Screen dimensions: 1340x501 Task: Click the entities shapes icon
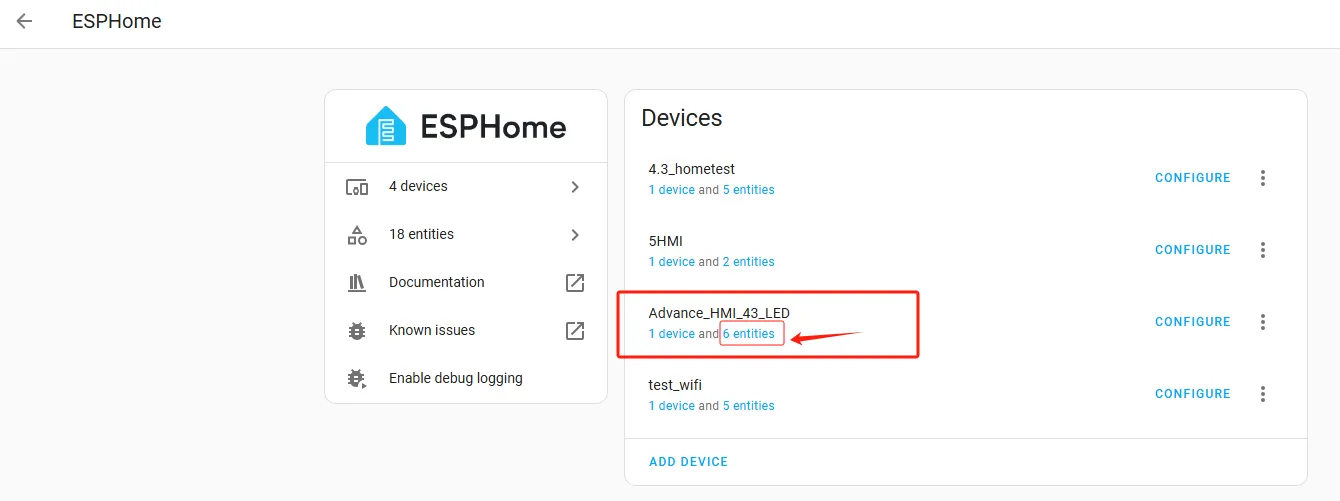357,235
